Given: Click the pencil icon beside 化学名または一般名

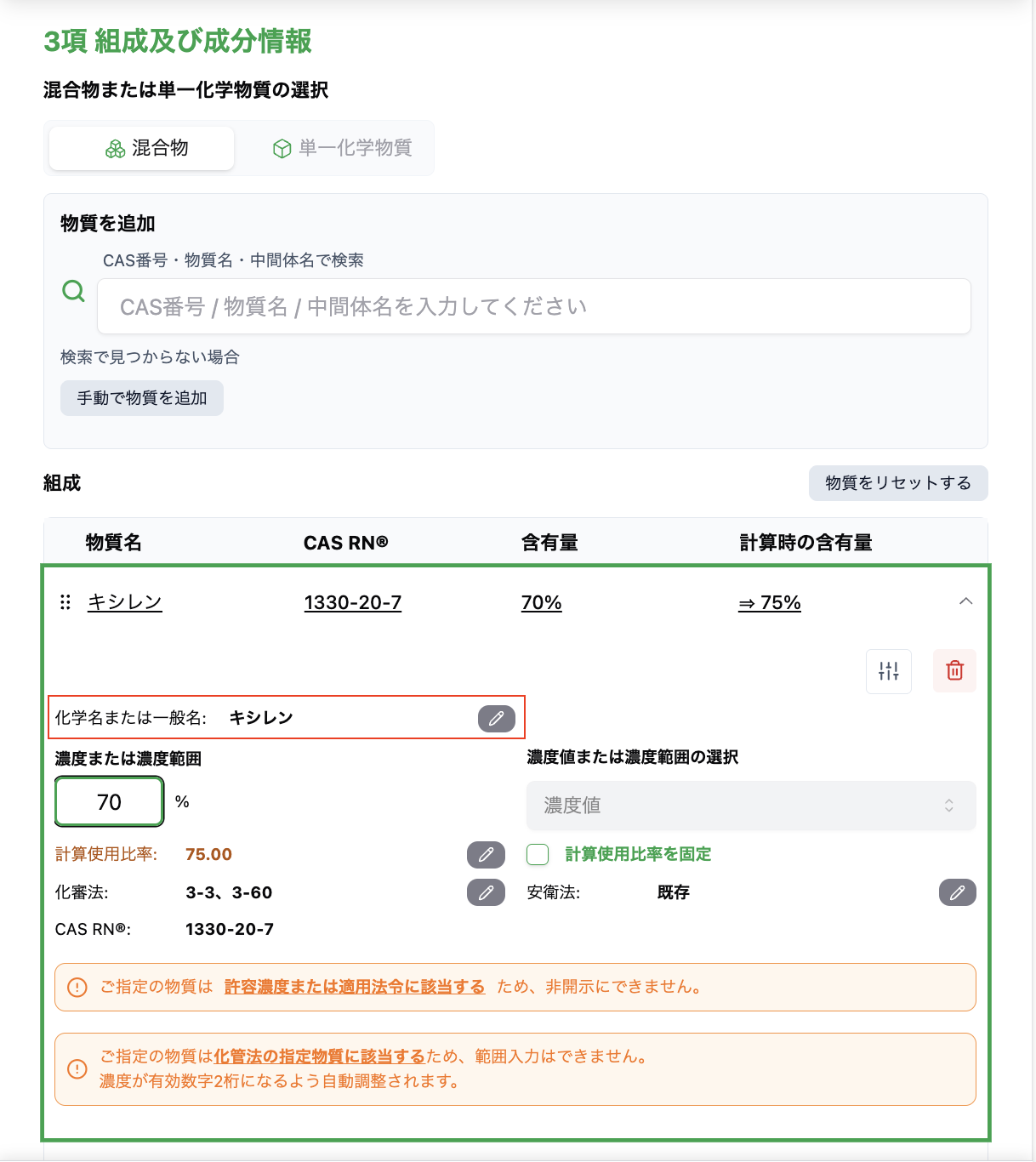Looking at the screenshot, I should [x=497, y=719].
